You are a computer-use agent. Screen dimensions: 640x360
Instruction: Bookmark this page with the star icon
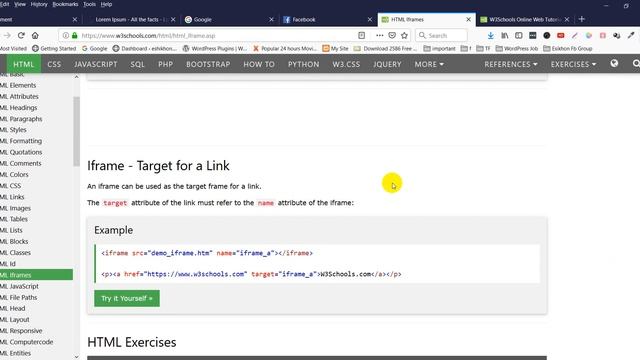(x=404, y=36)
